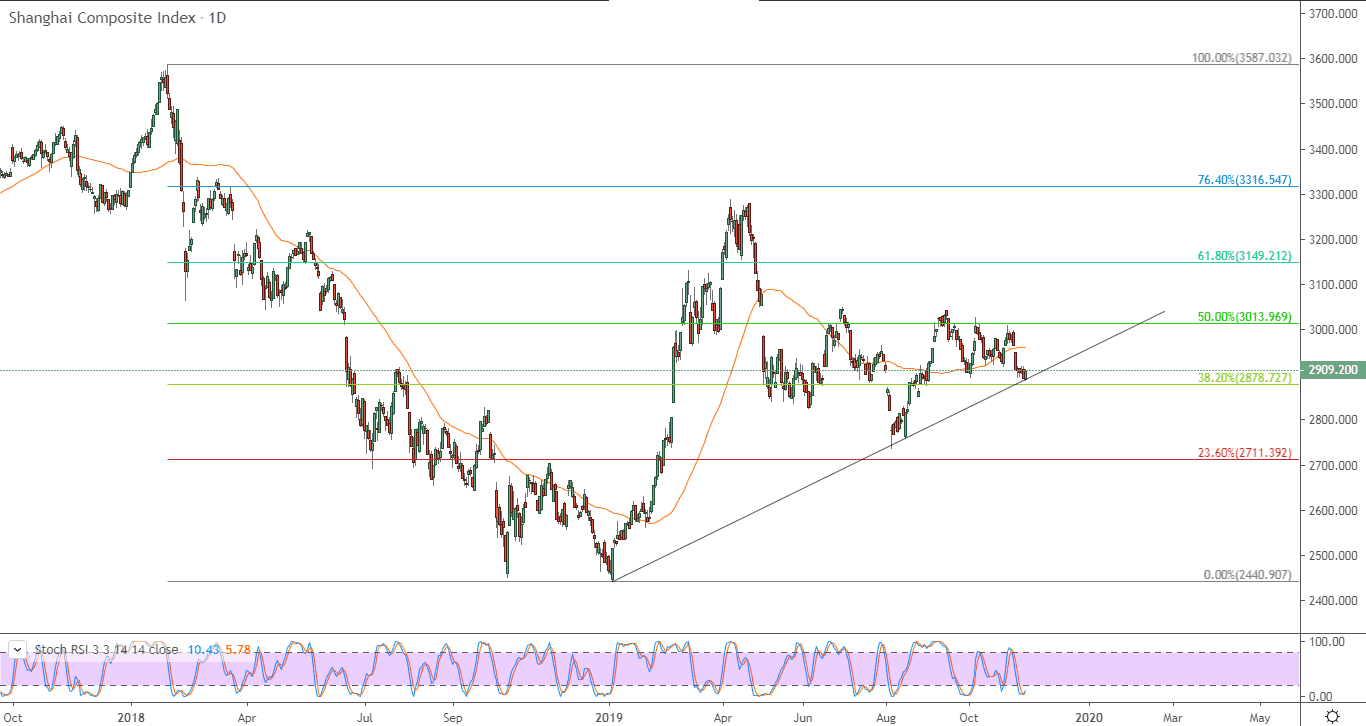Image resolution: width=1366 pixels, height=726 pixels.
Task: Select the 38.20%(2878.727) Fibonacci label
Action: pos(1244,379)
